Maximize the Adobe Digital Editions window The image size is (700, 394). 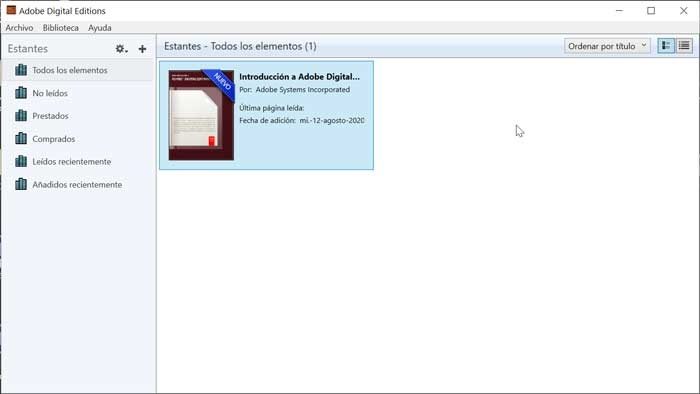pyautogui.click(x=651, y=11)
